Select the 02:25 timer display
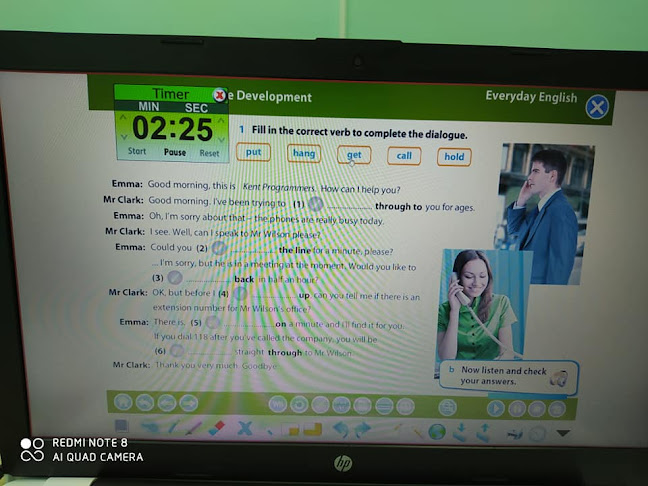Viewport: 648px width, 486px height. coord(172,129)
